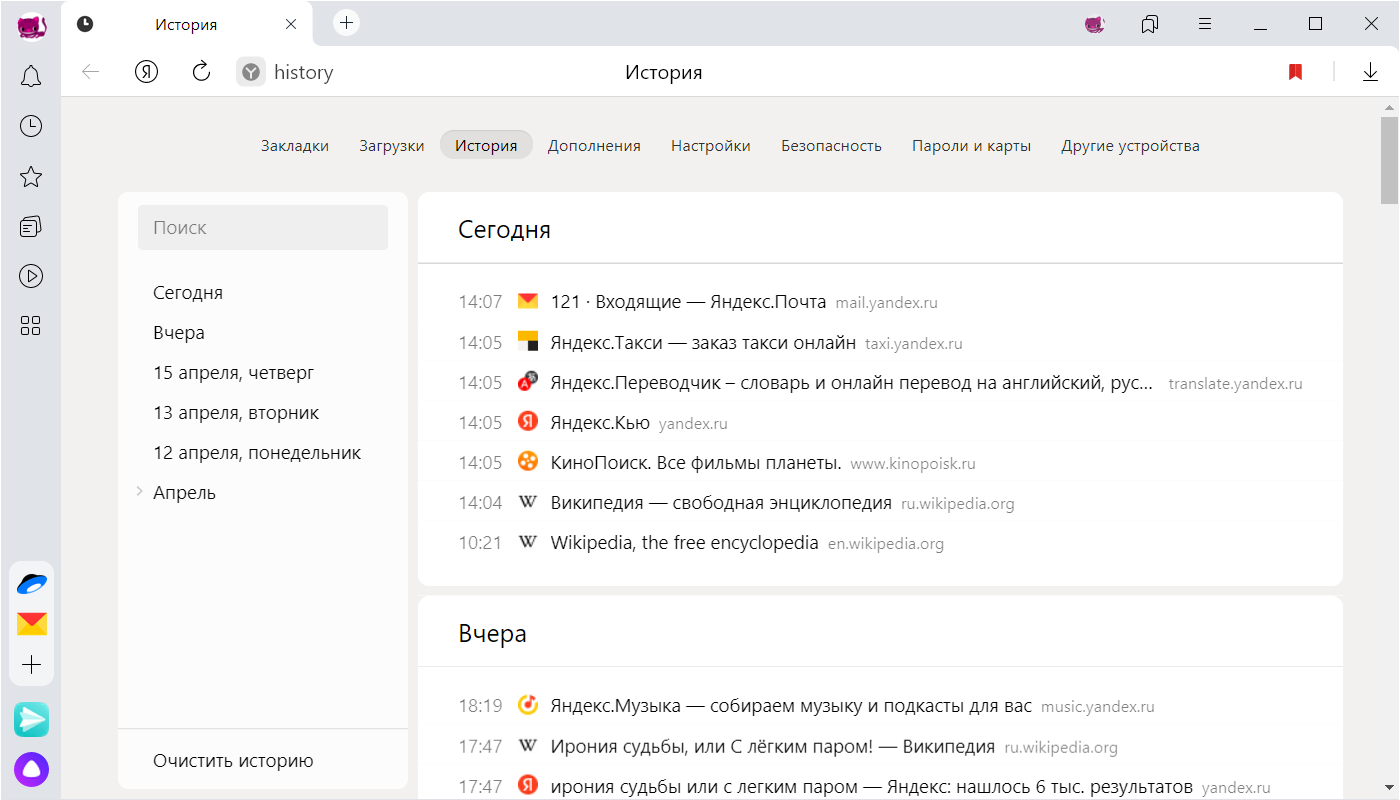1400x800 pixels.
Task: Open 'КиноПоиск. Все фильмы планеты.' entry
Action: (696, 463)
